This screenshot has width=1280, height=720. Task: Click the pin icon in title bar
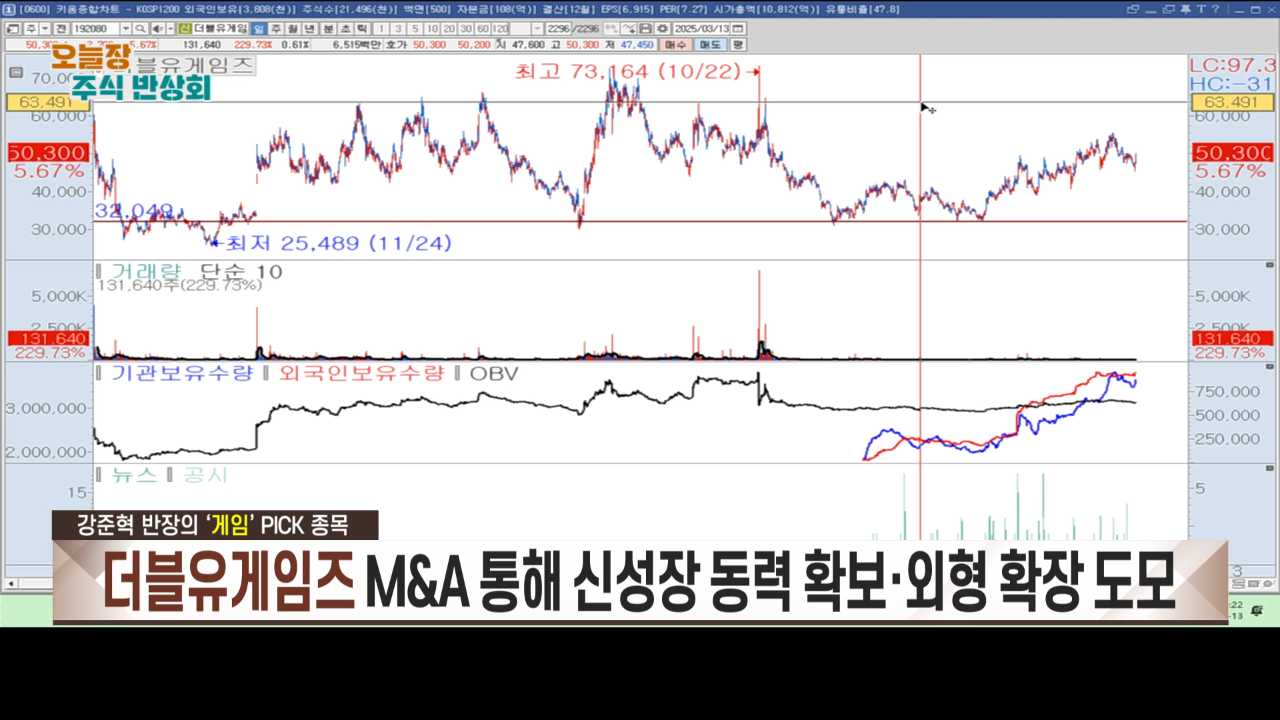[1185, 9]
